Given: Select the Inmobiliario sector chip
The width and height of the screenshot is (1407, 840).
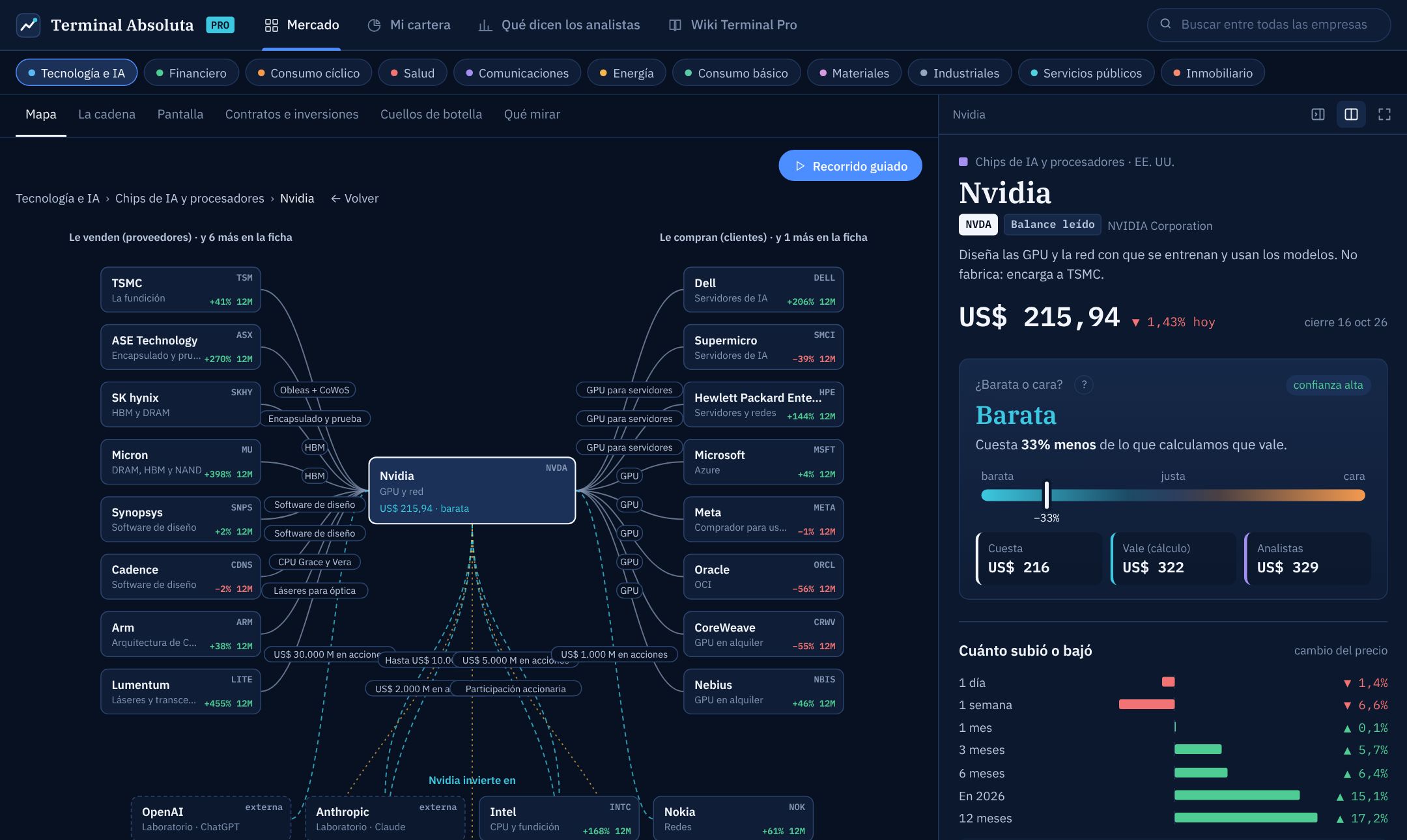Looking at the screenshot, I should tap(1212, 72).
